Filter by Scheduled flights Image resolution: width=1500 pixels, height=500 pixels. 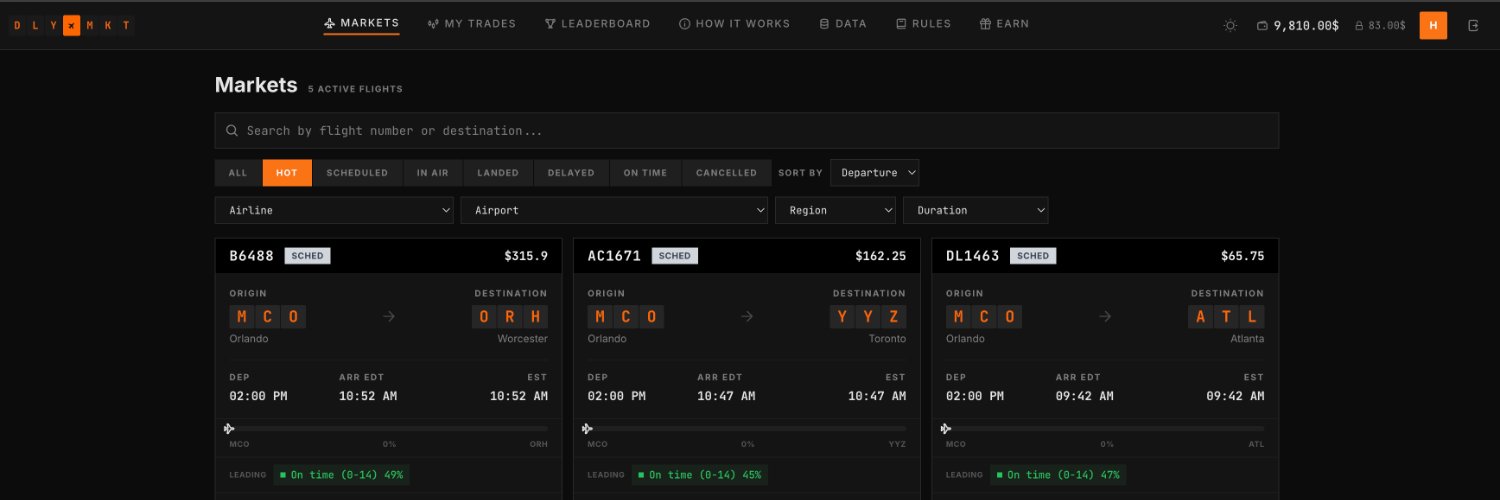(357, 173)
